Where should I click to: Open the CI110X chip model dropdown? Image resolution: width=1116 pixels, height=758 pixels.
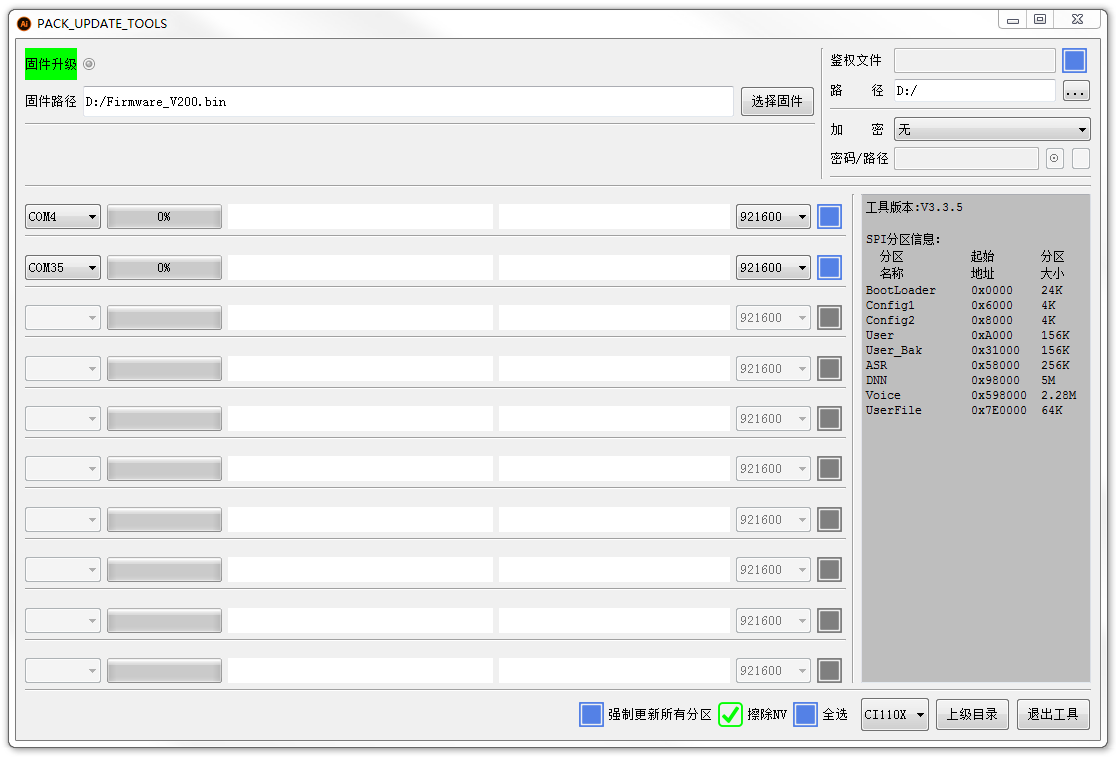click(894, 714)
